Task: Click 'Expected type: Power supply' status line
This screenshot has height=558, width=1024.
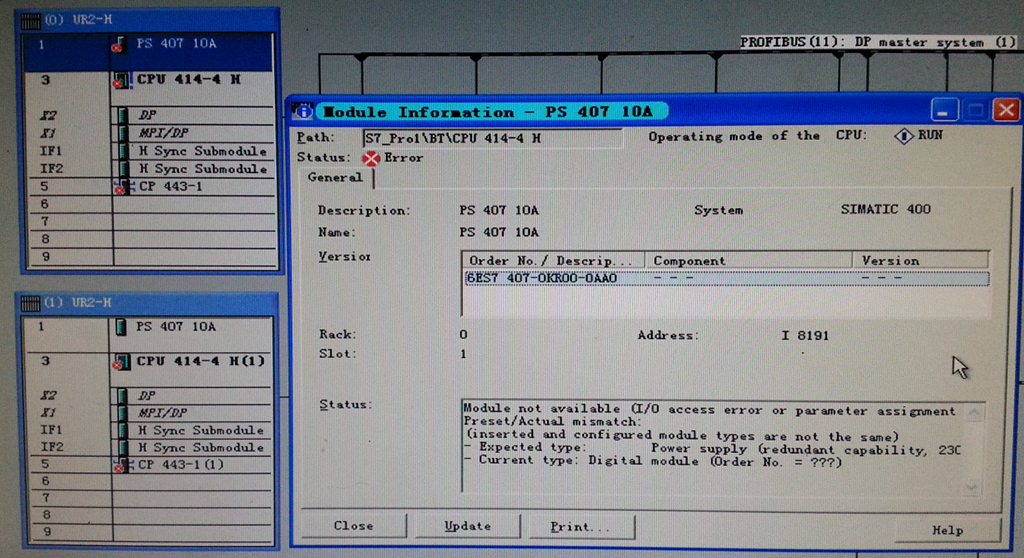Action: (x=712, y=450)
